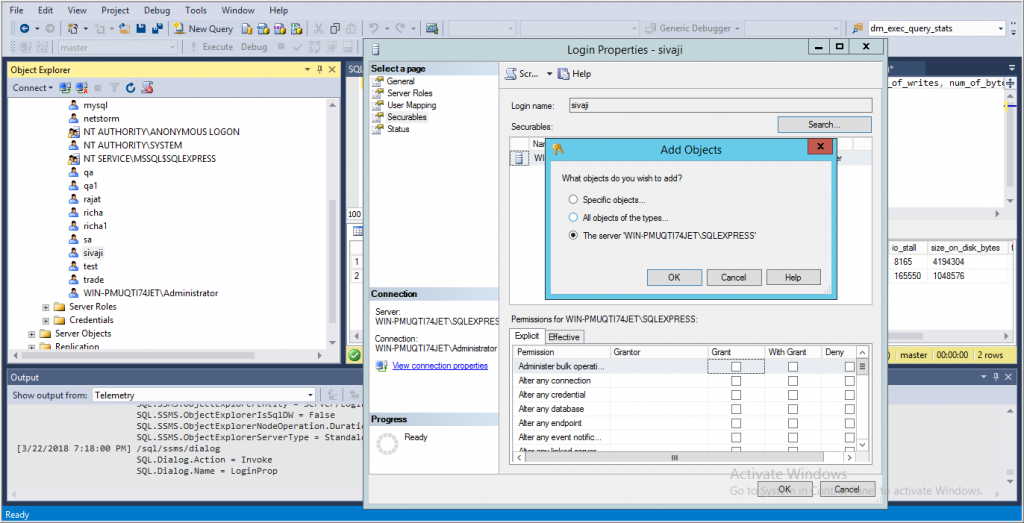The width and height of the screenshot is (1024, 523).
Task: Click the Activity Monitor toolbar icon
Action: (432, 29)
